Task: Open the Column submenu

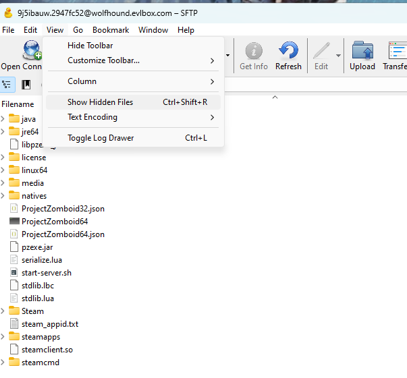Action: click(x=133, y=81)
